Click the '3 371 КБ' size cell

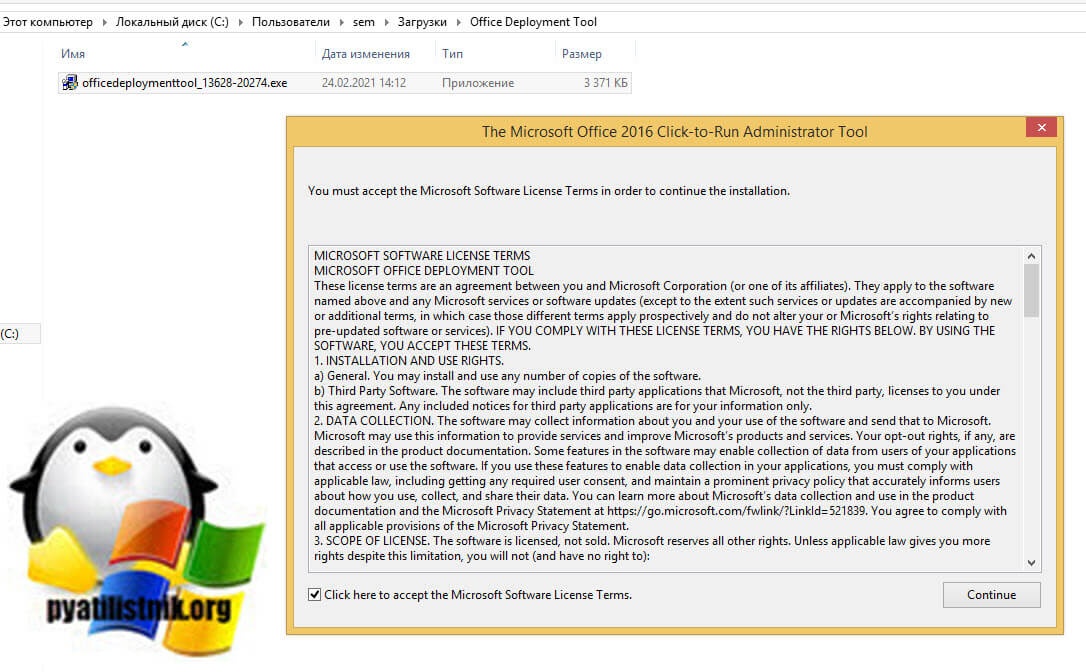point(605,82)
